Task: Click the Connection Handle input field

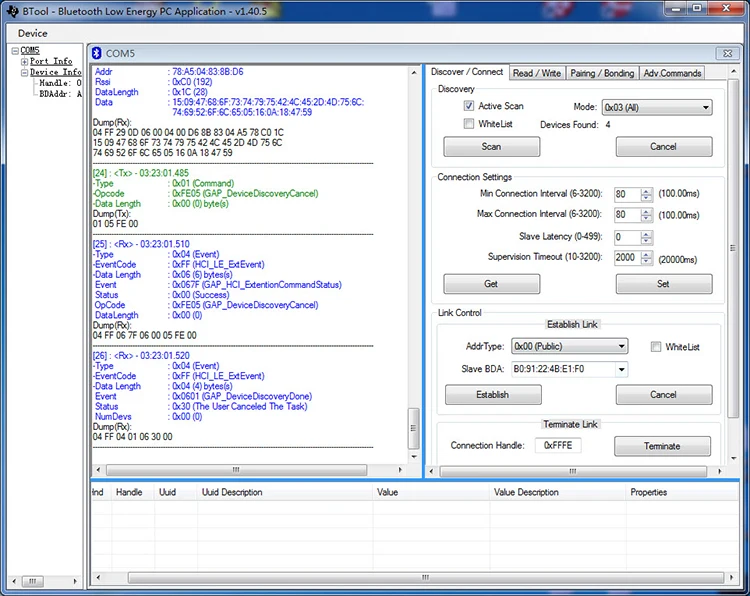Action: coord(558,445)
